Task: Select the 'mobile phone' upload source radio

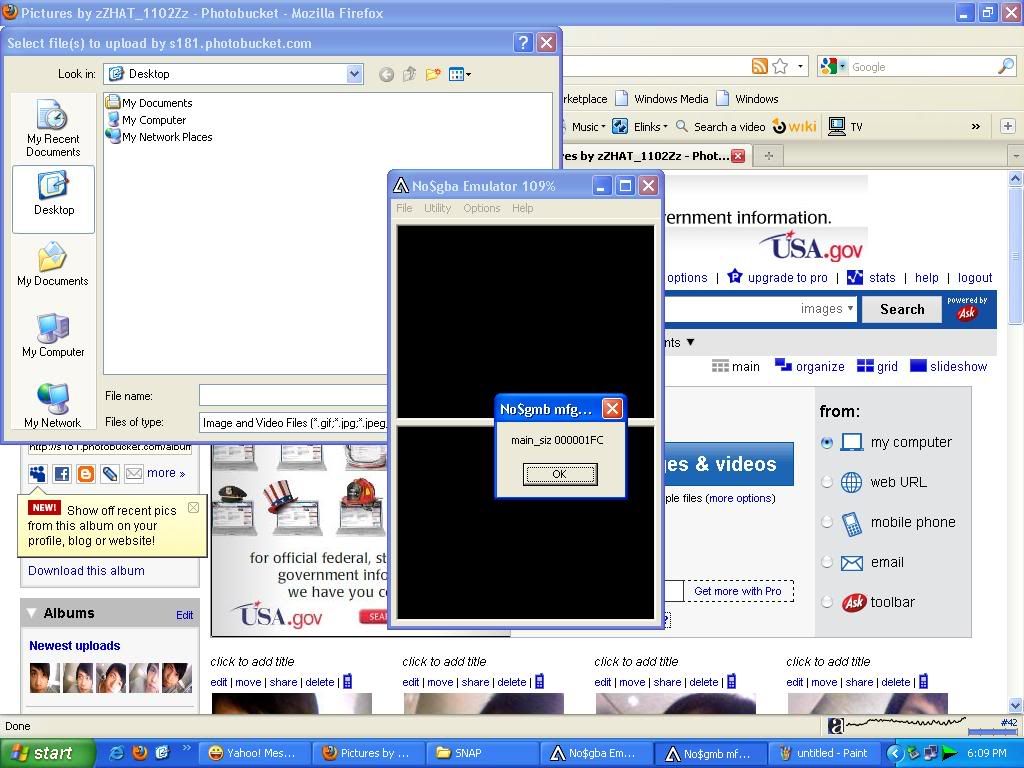Action: click(x=827, y=522)
